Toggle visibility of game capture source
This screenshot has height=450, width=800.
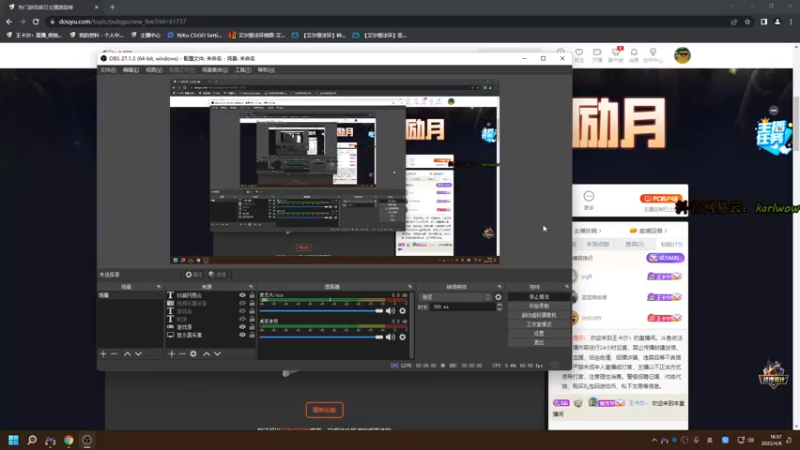(242, 327)
